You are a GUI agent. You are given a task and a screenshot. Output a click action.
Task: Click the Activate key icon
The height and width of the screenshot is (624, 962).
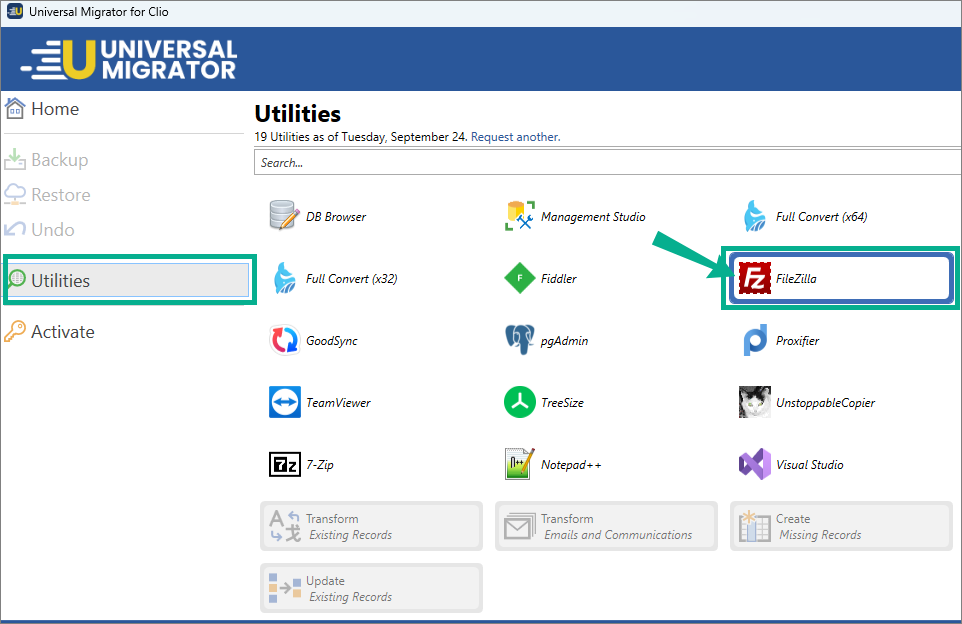pos(15,331)
